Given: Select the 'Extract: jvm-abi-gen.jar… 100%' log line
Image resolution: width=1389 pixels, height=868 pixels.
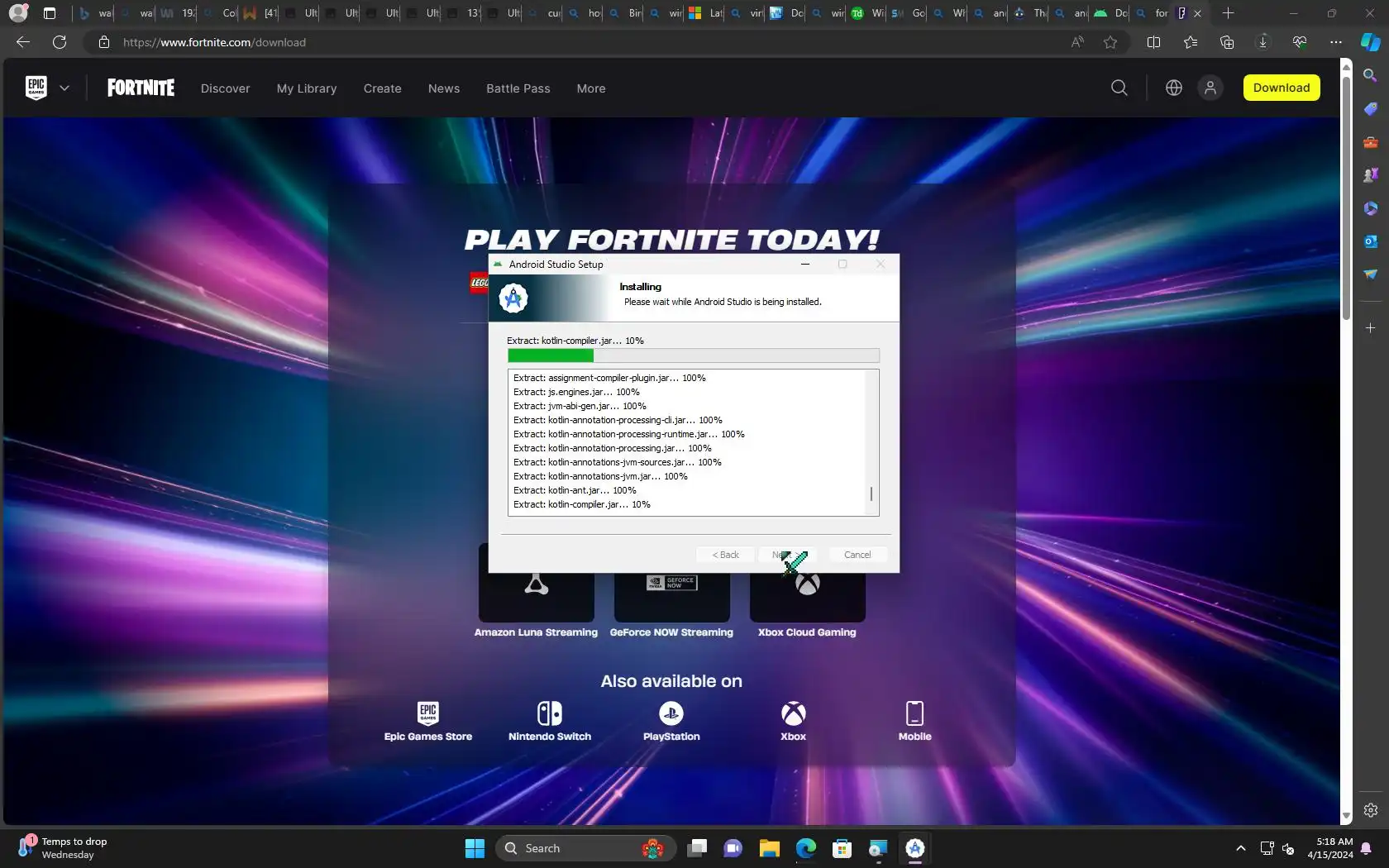Looking at the screenshot, I should point(580,406).
